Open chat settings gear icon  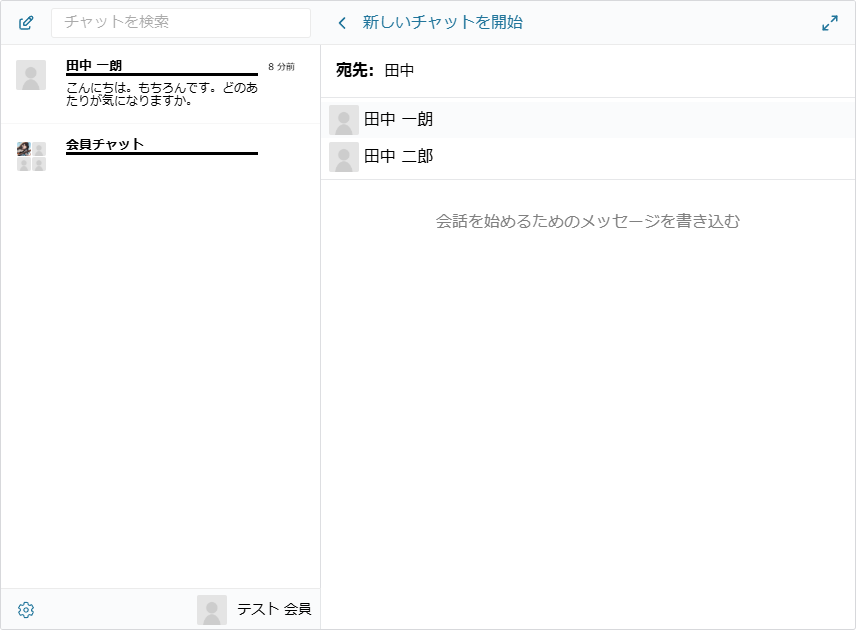pyautogui.click(x=26, y=610)
